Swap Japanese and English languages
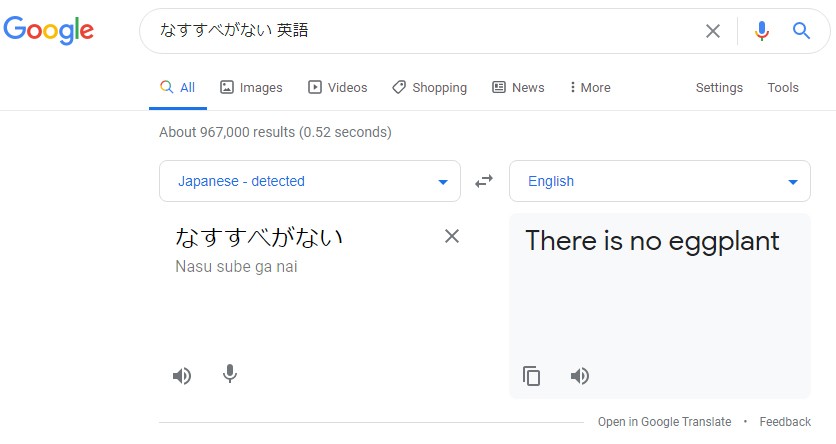Image resolution: width=836 pixels, height=444 pixels. tap(484, 181)
